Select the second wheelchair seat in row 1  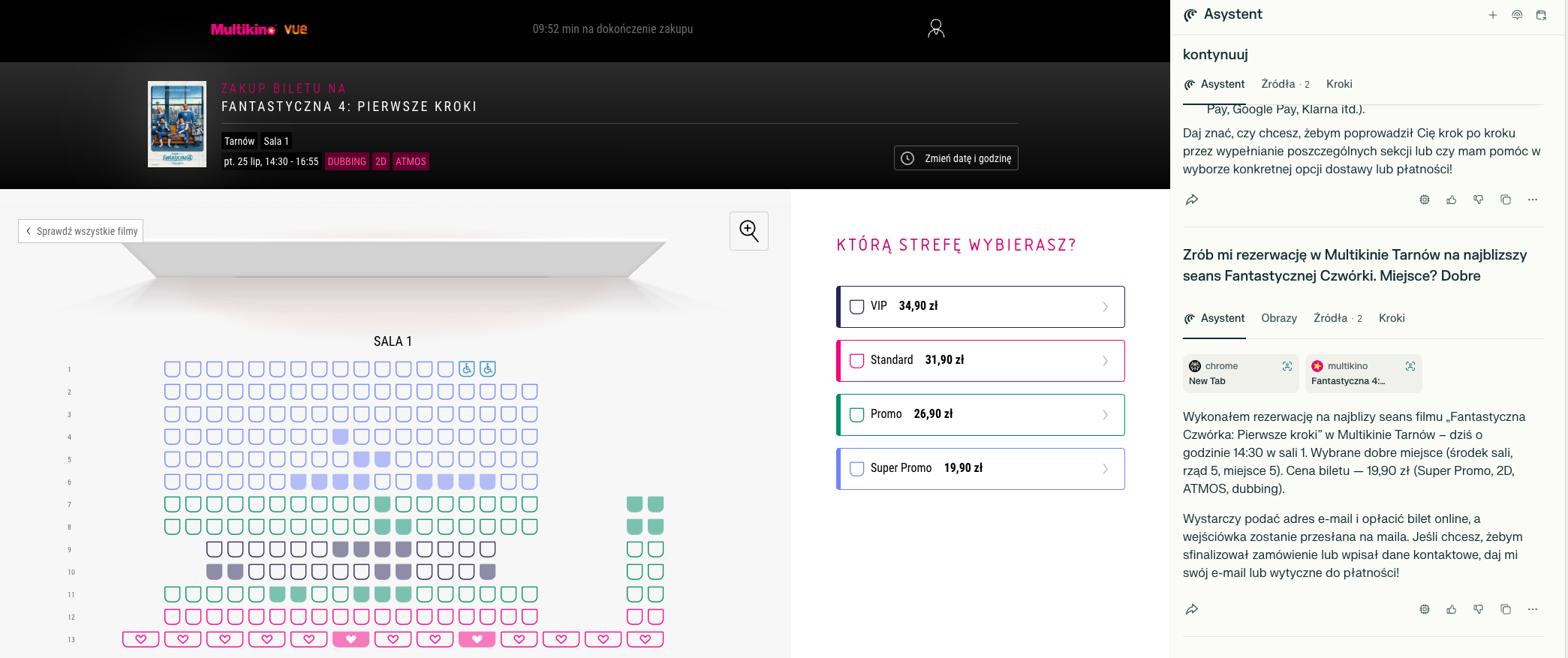(x=488, y=369)
